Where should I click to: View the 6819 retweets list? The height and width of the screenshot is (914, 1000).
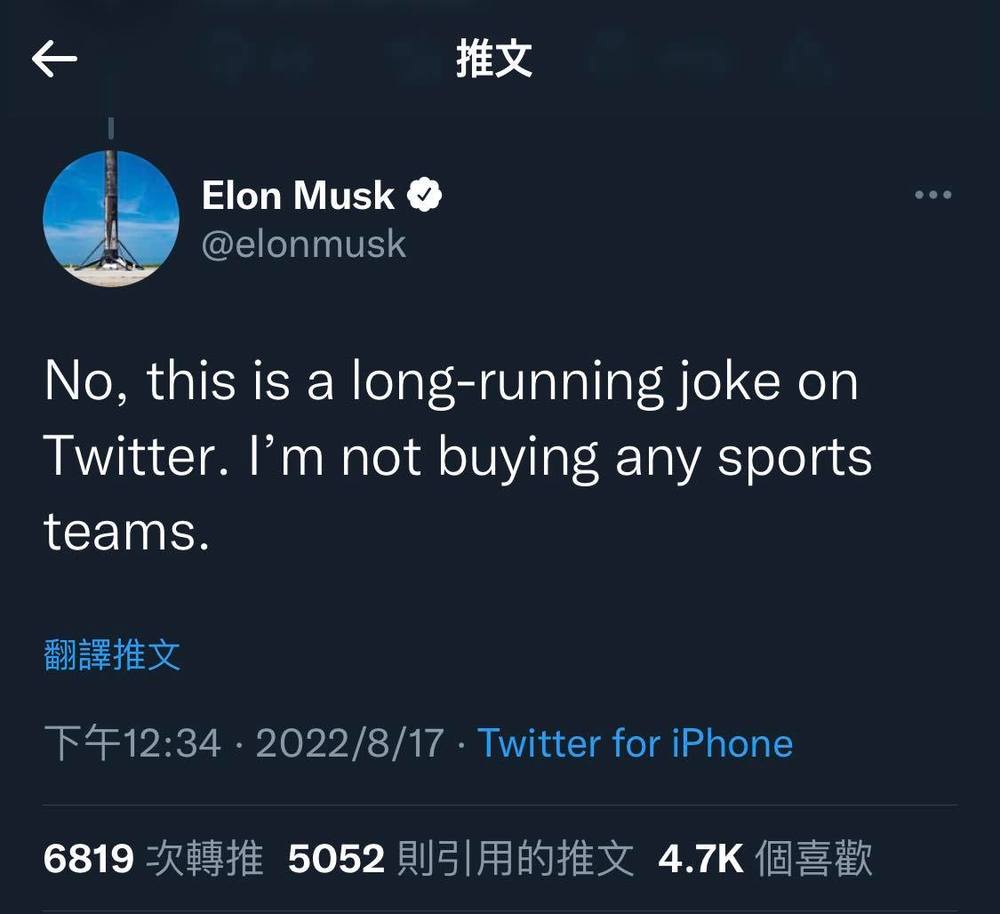coord(89,855)
